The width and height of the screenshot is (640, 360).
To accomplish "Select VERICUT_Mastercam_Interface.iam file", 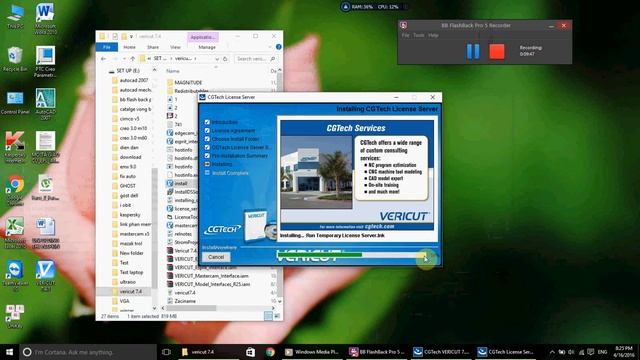I will click(211, 276).
